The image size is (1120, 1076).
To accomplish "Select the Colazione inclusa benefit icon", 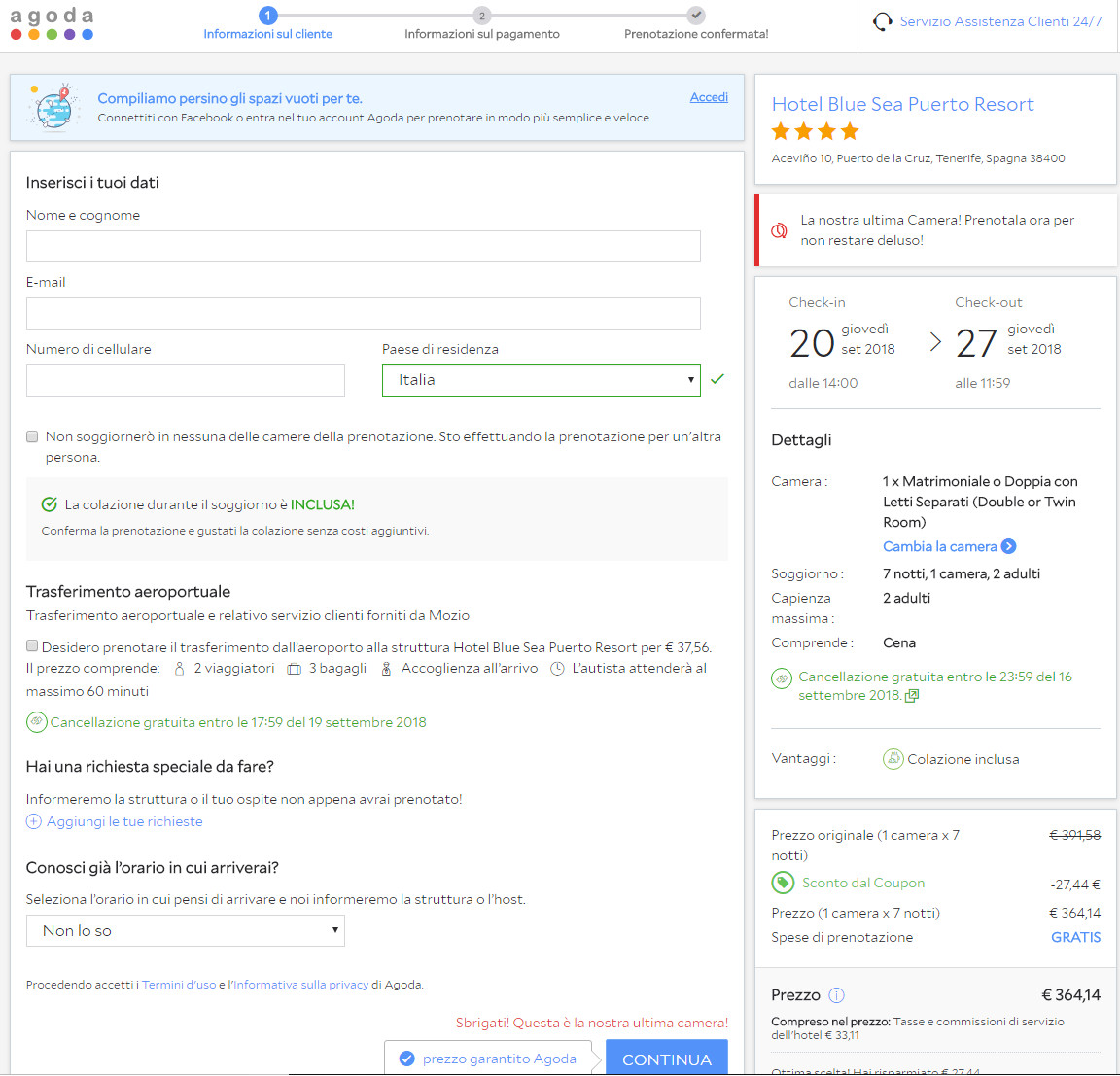I will pyautogui.click(x=892, y=759).
